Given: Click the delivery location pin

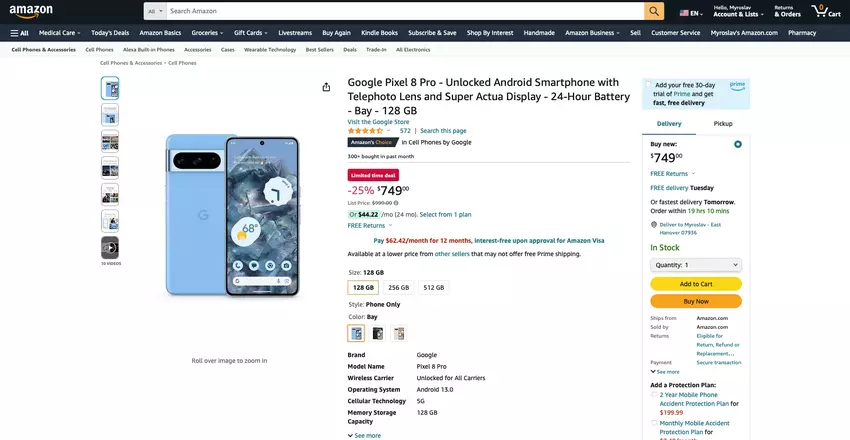Looking at the screenshot, I should coord(653,224).
